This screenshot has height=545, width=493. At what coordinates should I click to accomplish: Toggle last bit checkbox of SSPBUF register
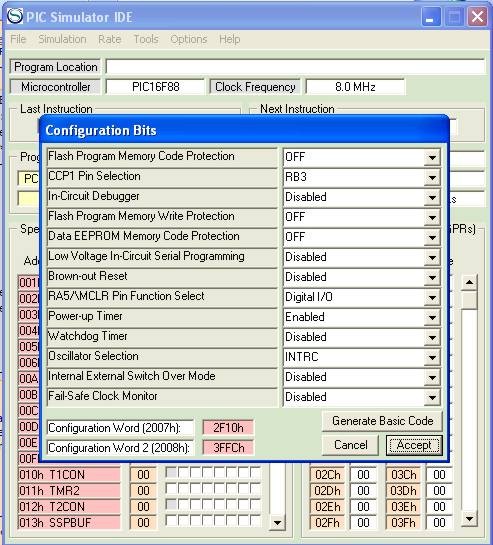coord(256,521)
